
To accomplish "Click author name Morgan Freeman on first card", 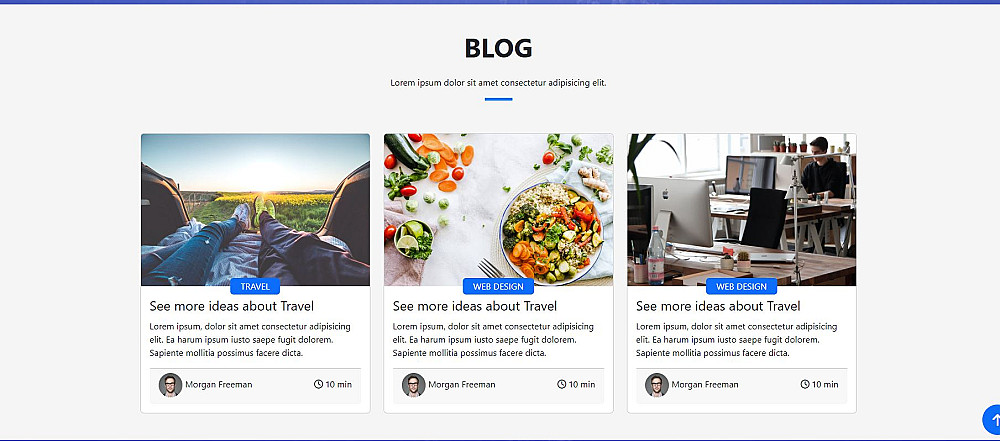I will [219, 385].
